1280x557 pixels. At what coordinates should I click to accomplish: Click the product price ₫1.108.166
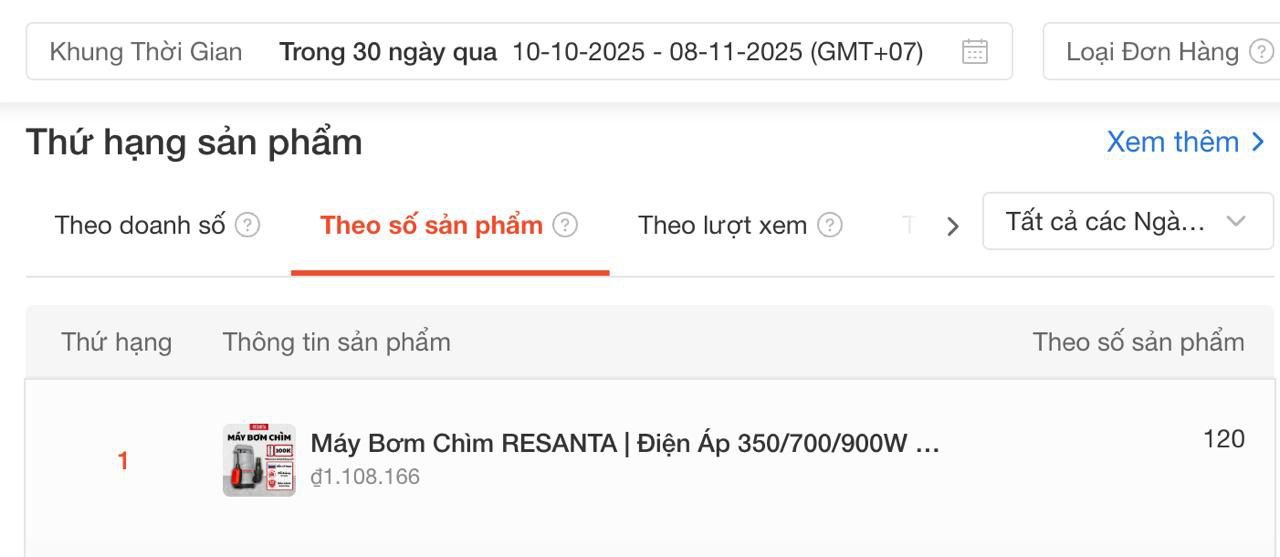pos(365,477)
